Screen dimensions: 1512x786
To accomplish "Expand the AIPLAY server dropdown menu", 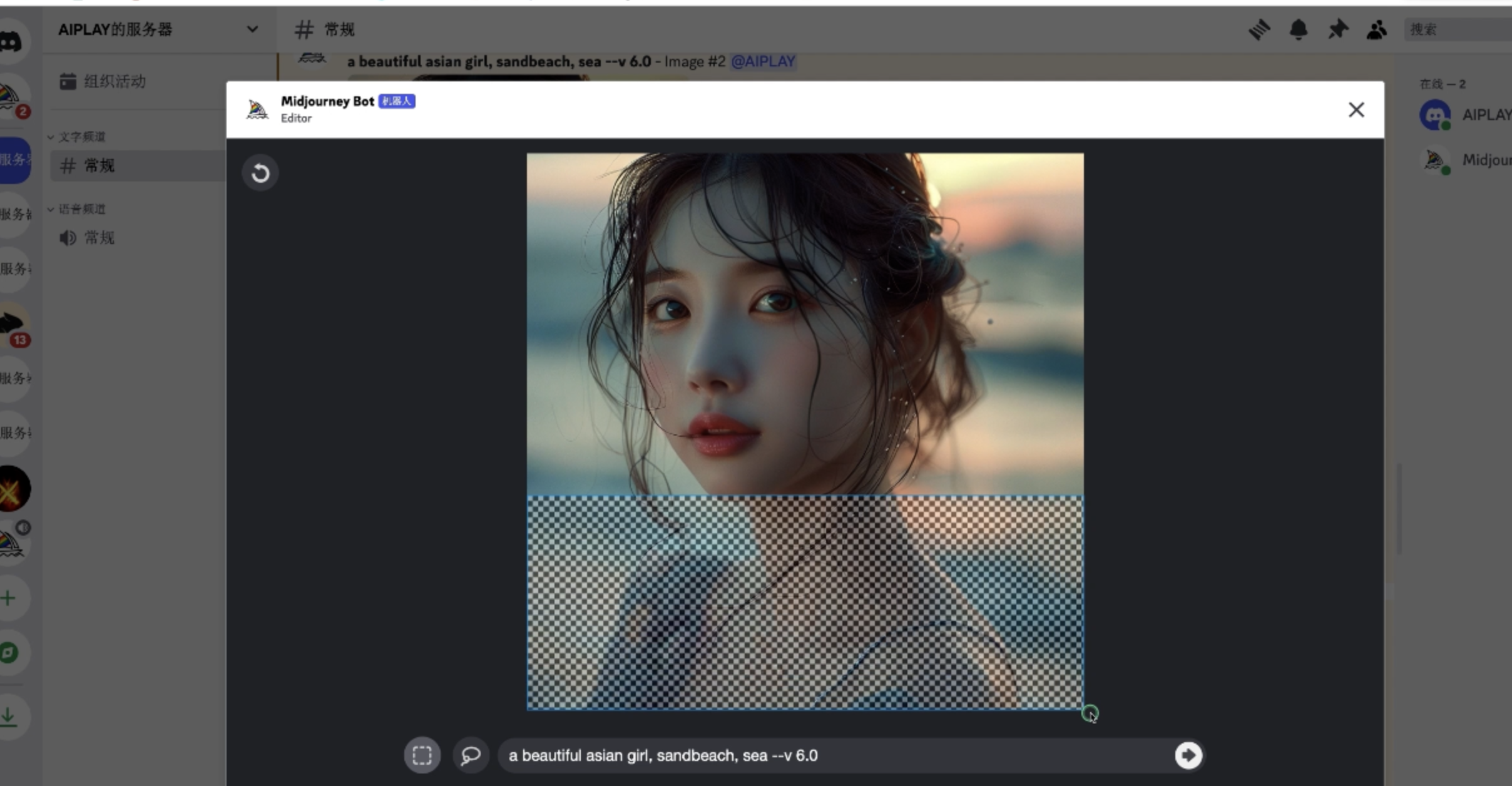I will (x=252, y=29).
